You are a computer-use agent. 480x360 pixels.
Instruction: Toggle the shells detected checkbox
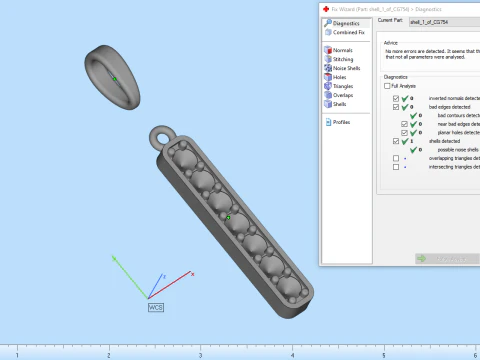(x=396, y=141)
